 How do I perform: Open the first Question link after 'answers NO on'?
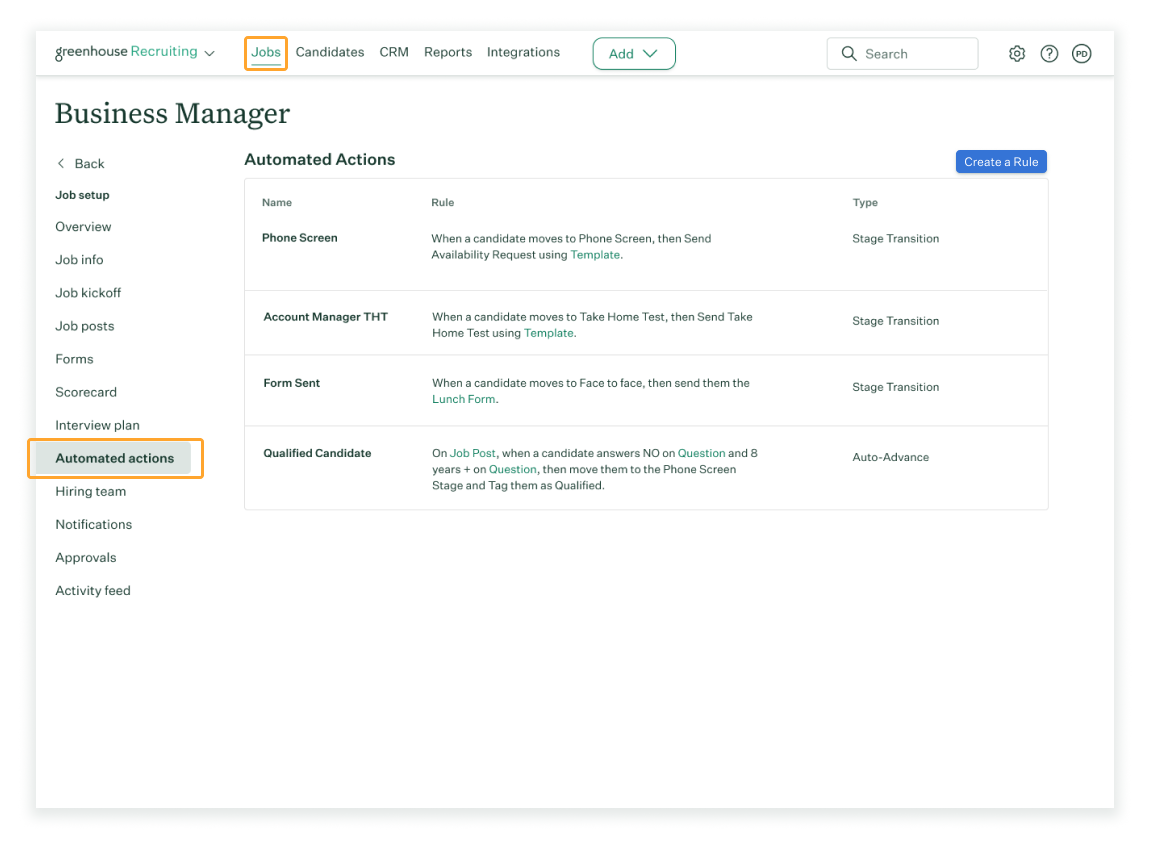701,453
